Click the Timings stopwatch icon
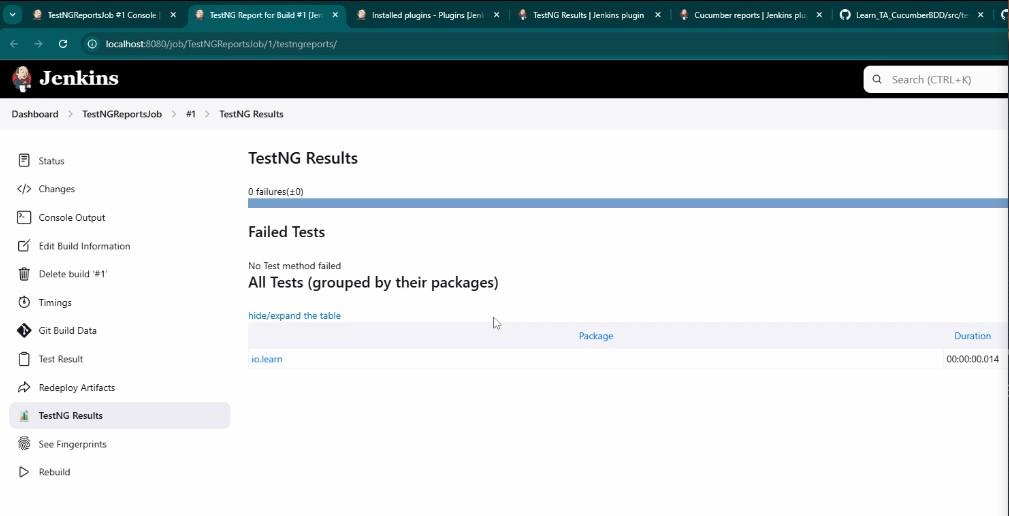The width and height of the screenshot is (1009, 516). coord(24,302)
